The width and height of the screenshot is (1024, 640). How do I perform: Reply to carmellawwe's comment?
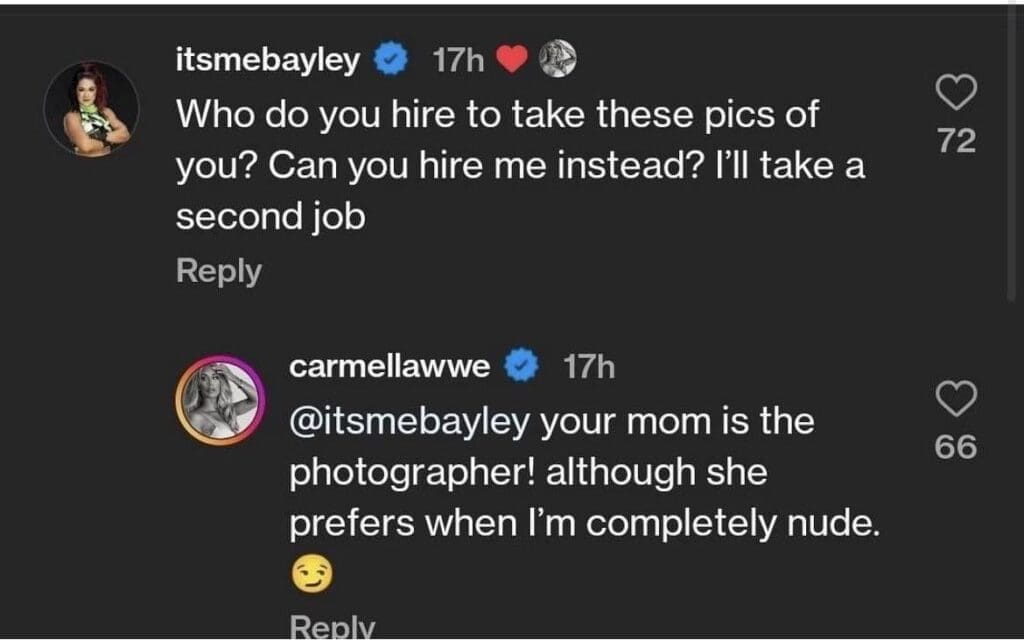tap(331, 627)
